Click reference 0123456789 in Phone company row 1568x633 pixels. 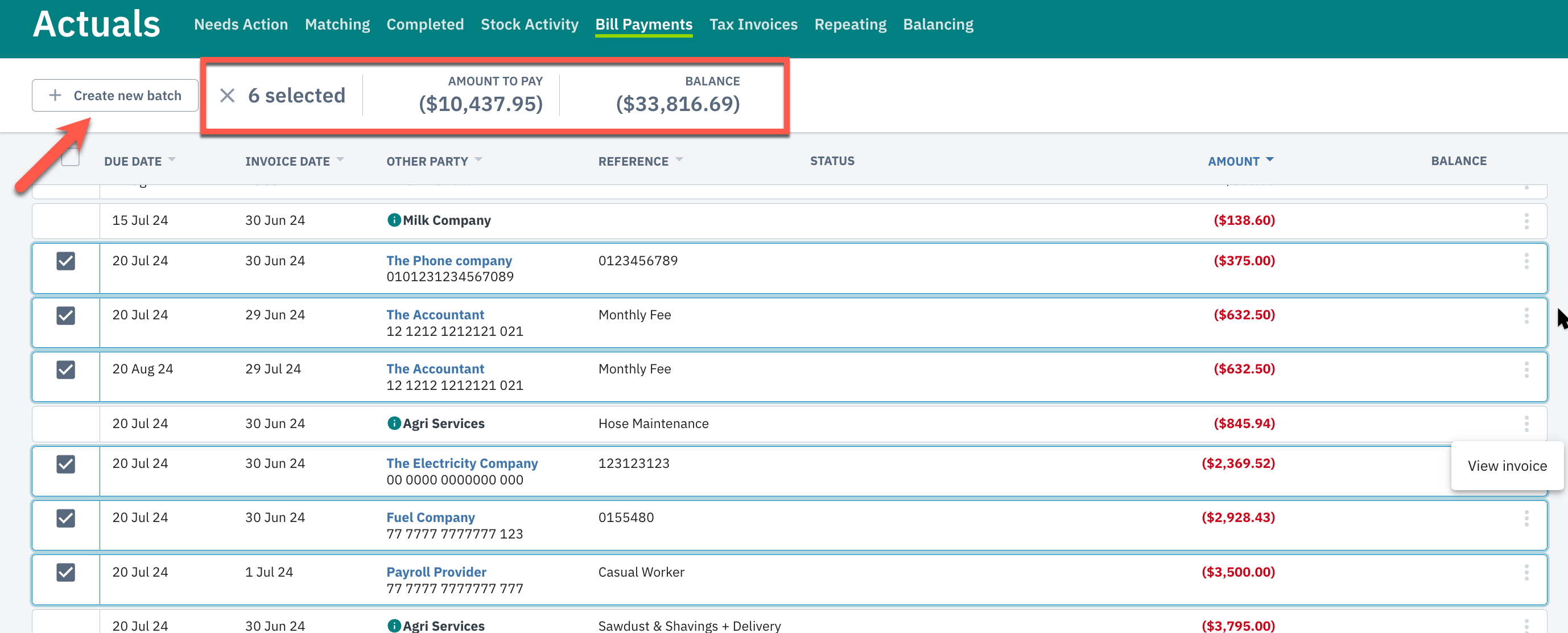(x=638, y=261)
